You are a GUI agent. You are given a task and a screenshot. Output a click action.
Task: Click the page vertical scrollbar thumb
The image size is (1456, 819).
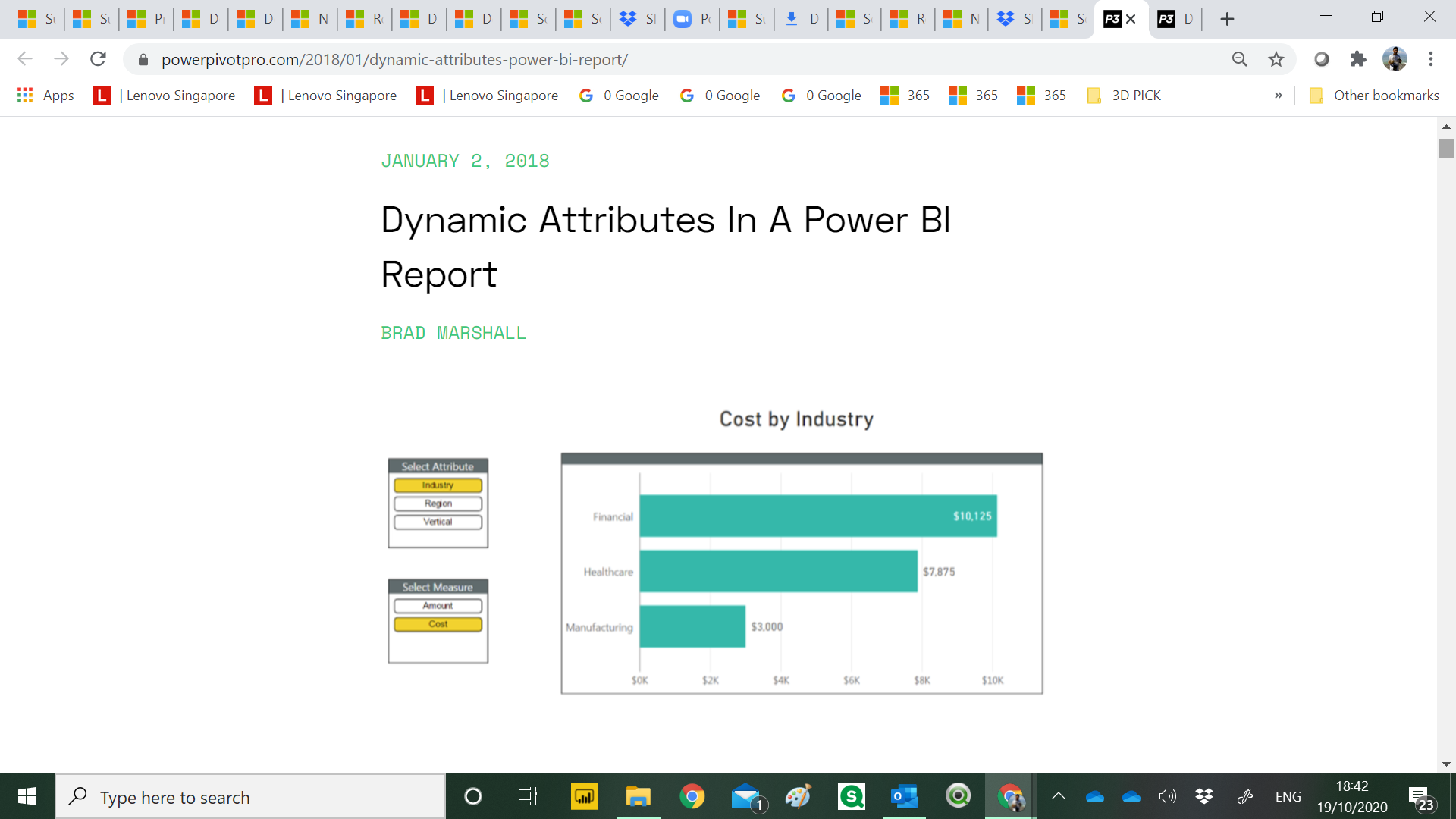[1446, 148]
